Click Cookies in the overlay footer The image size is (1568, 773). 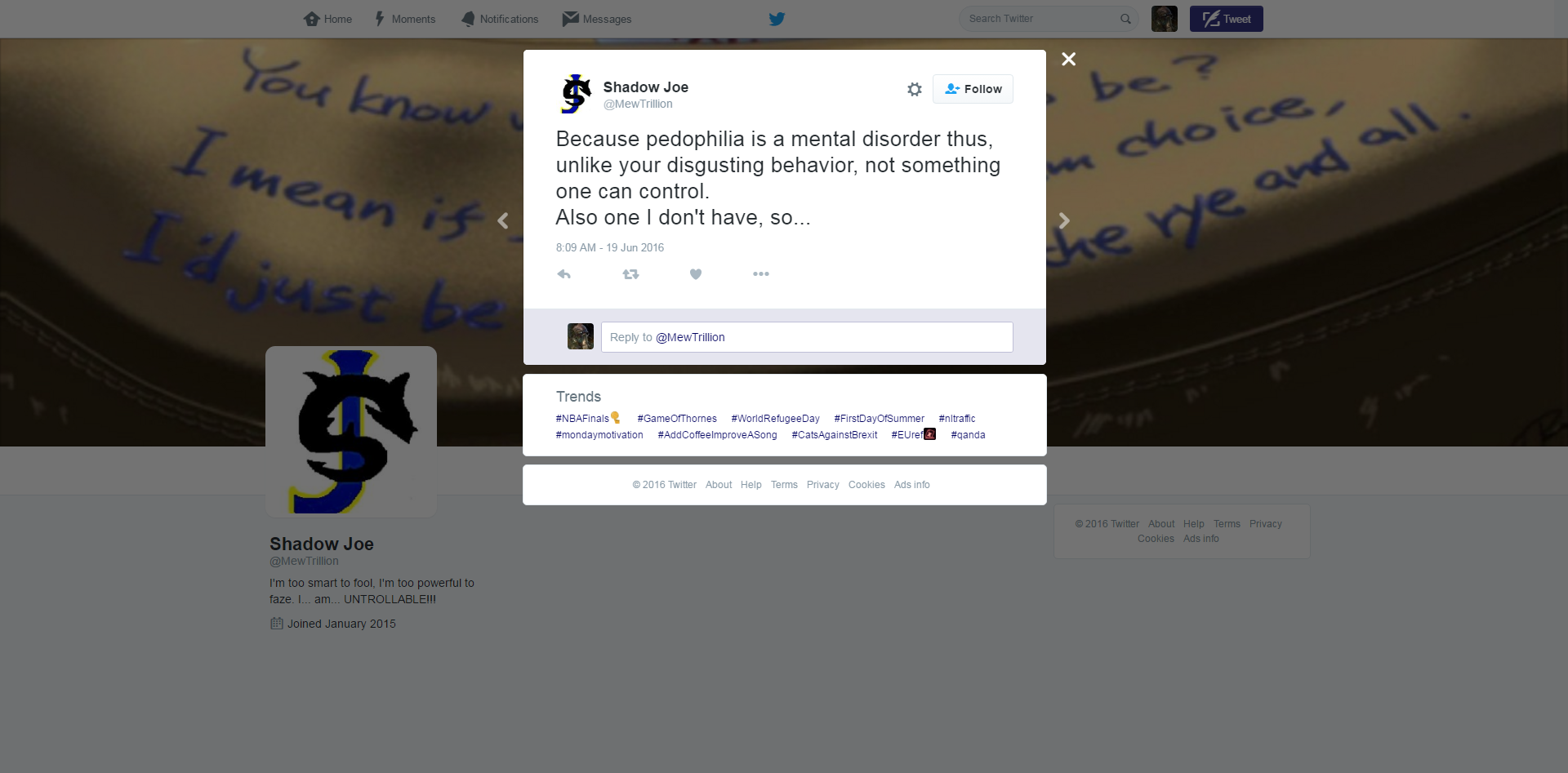[x=866, y=485]
